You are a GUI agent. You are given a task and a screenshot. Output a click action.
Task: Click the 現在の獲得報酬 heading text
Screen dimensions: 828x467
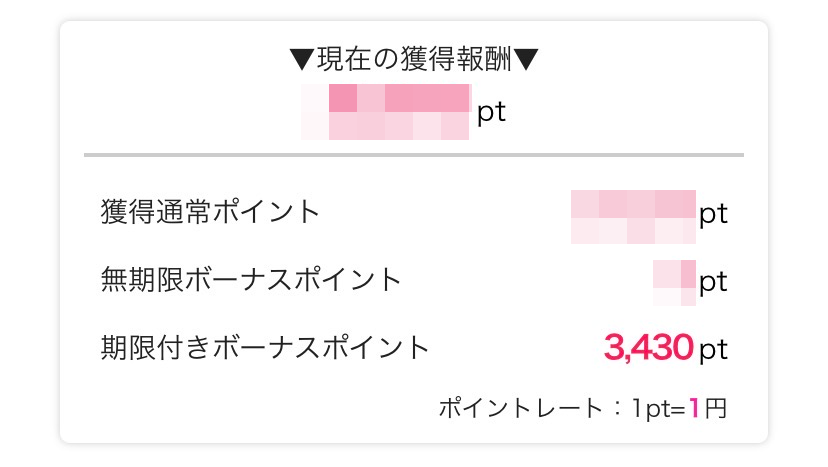414,61
